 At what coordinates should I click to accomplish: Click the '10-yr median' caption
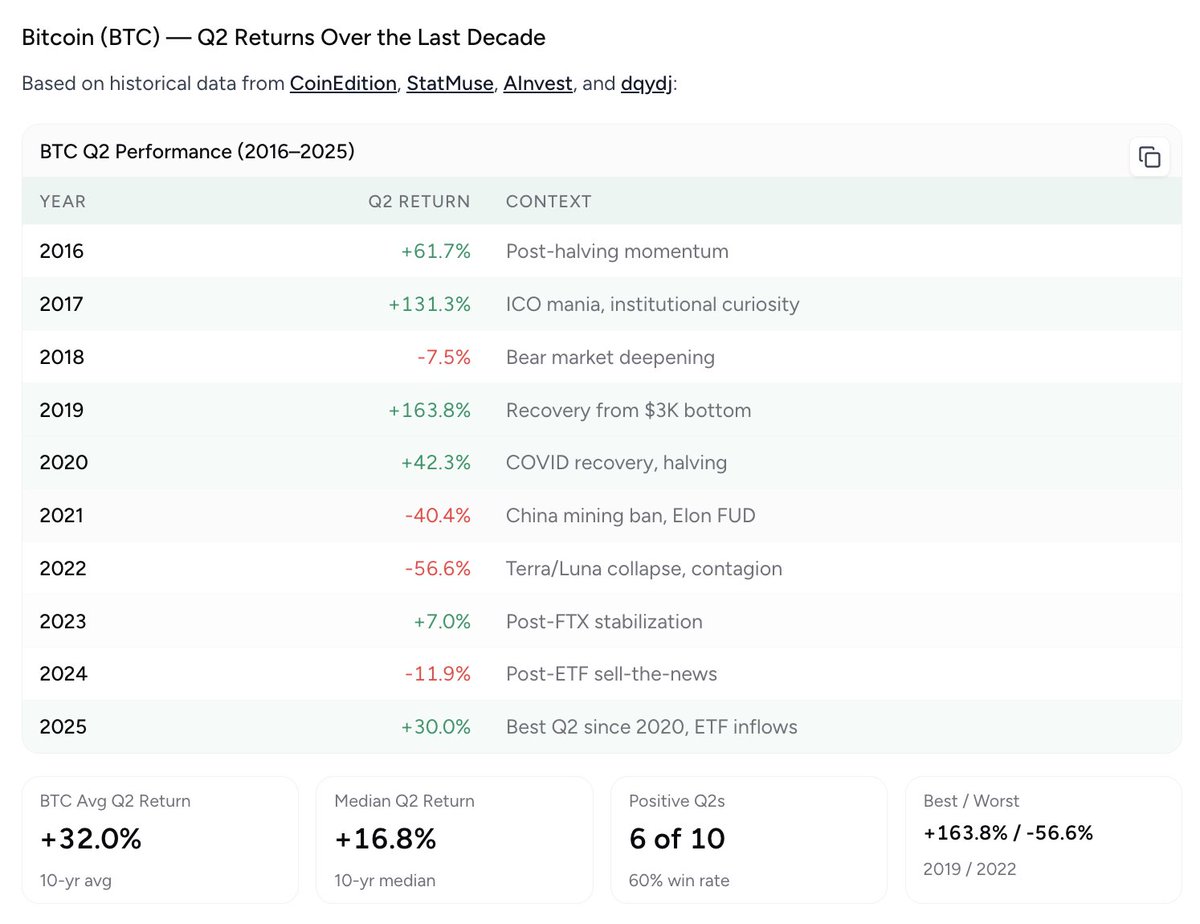coord(385,881)
